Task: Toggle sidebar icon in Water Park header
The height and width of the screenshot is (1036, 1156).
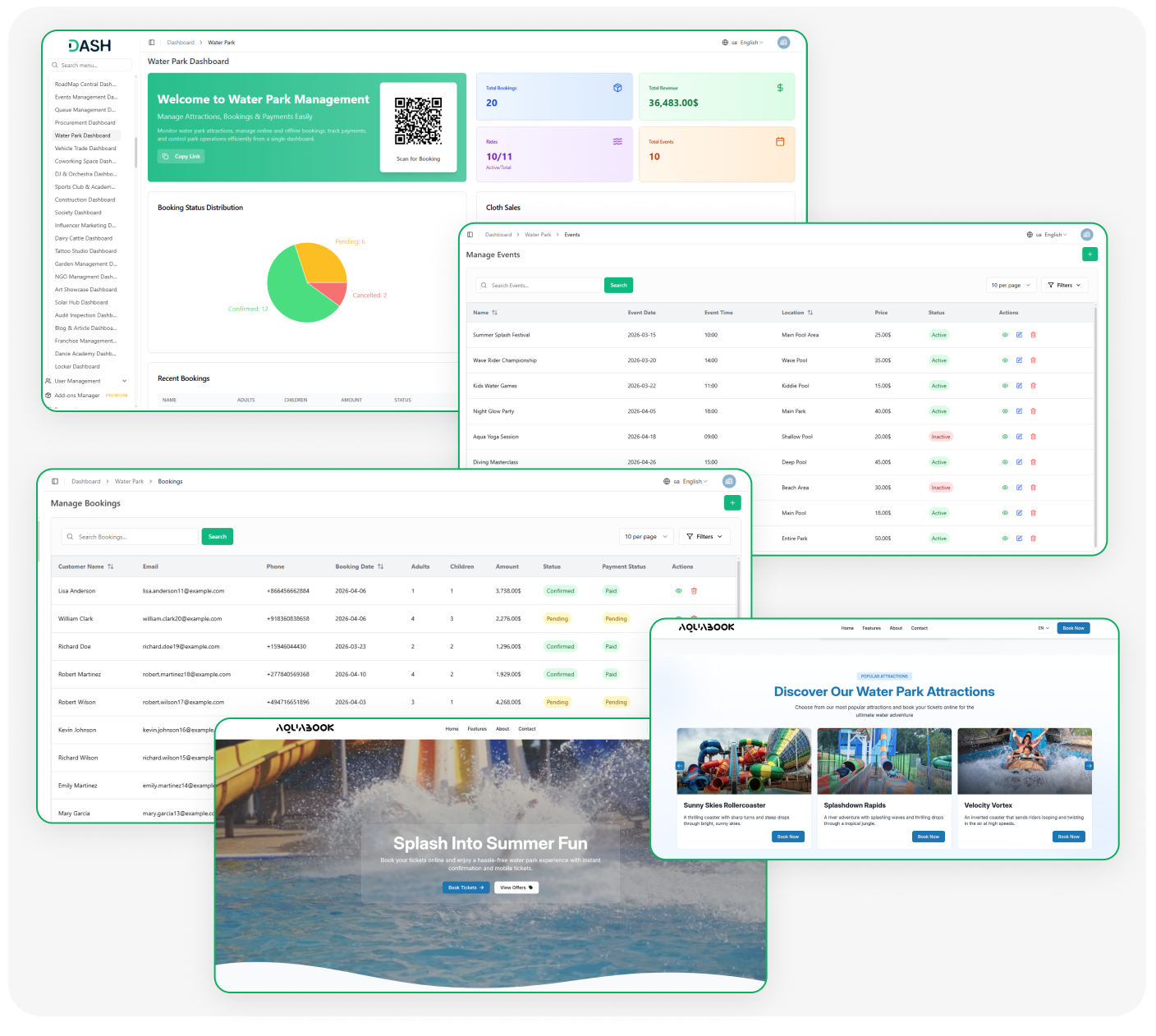Action: pyautogui.click(x=152, y=43)
